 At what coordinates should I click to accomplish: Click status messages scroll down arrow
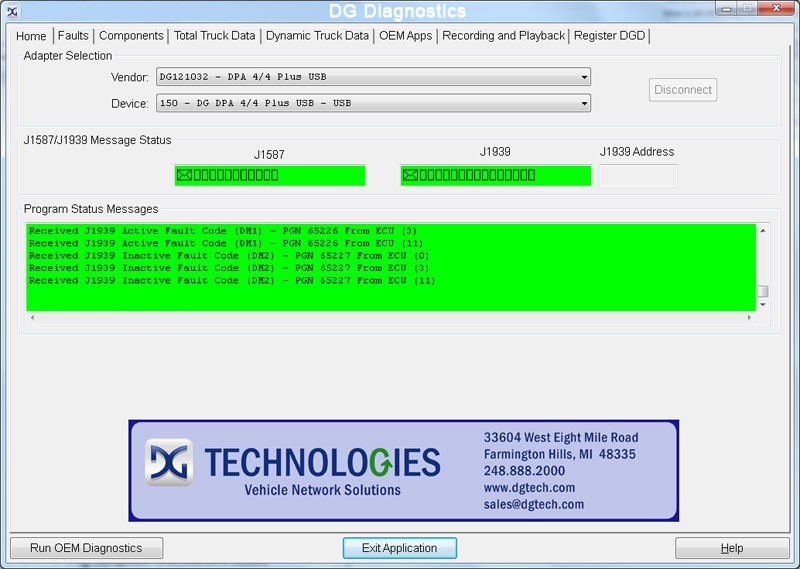[763, 305]
